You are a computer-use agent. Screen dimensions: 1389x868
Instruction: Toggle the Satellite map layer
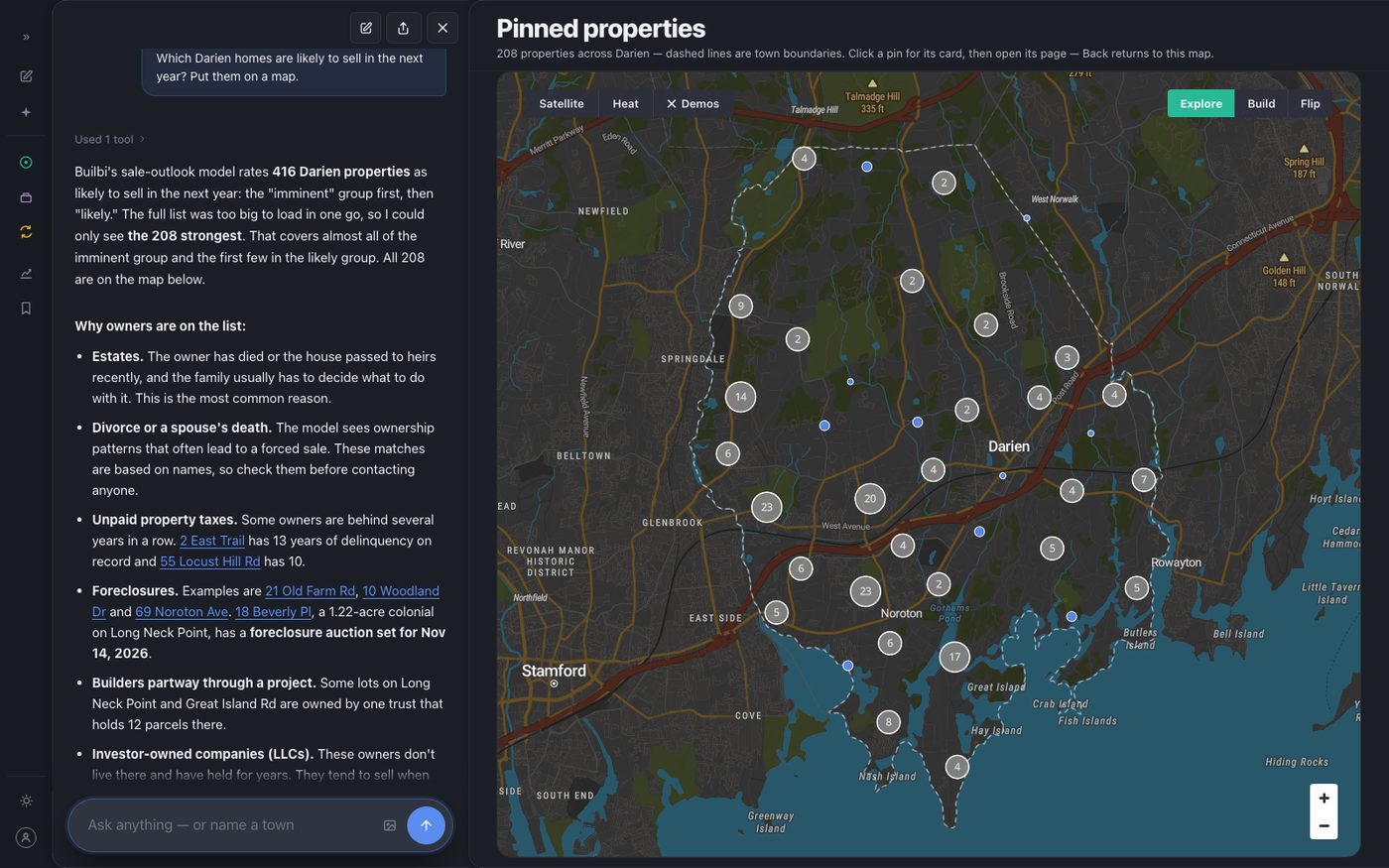pos(562,104)
